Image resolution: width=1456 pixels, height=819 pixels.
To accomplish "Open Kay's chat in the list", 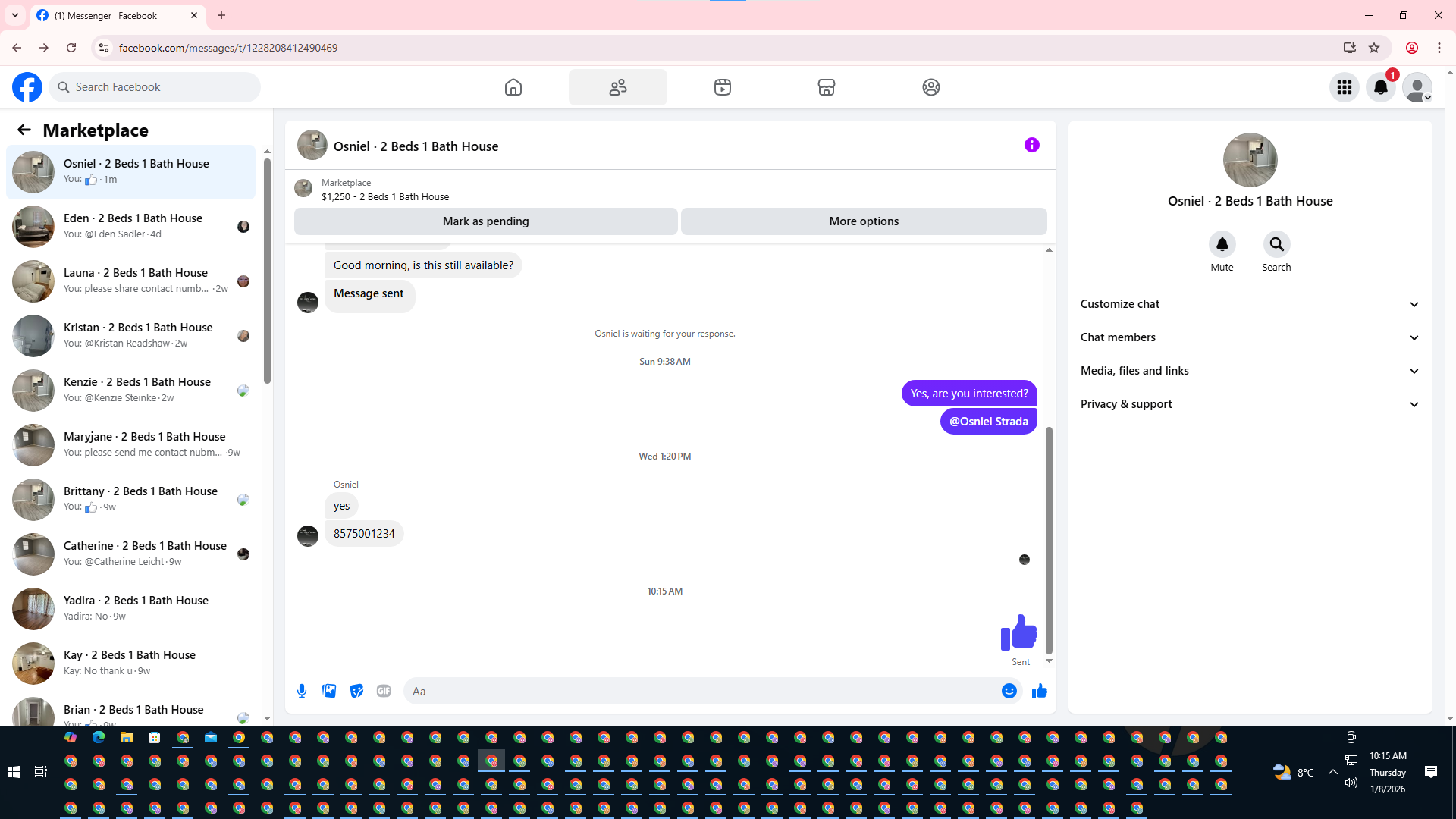I will click(x=131, y=664).
